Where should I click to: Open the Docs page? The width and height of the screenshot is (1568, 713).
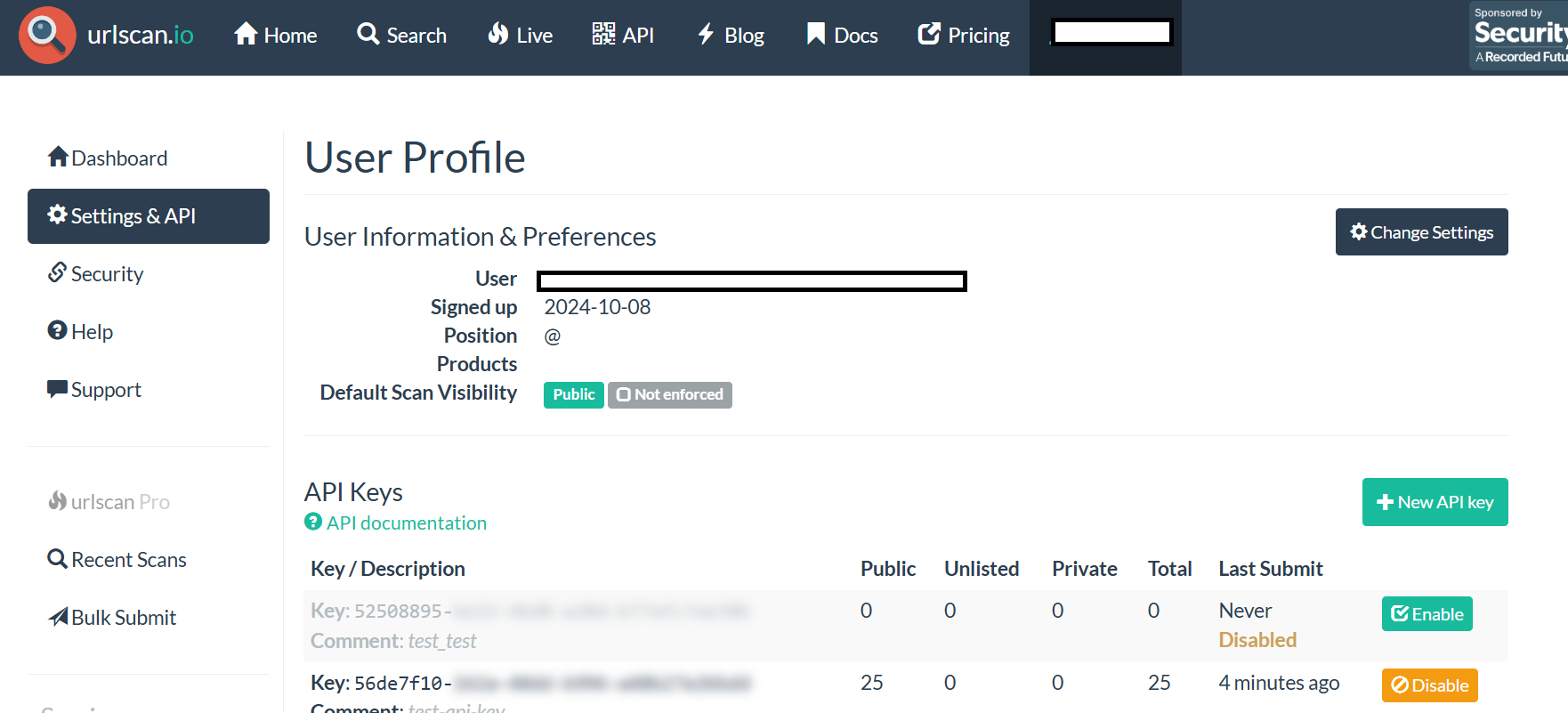tap(842, 36)
